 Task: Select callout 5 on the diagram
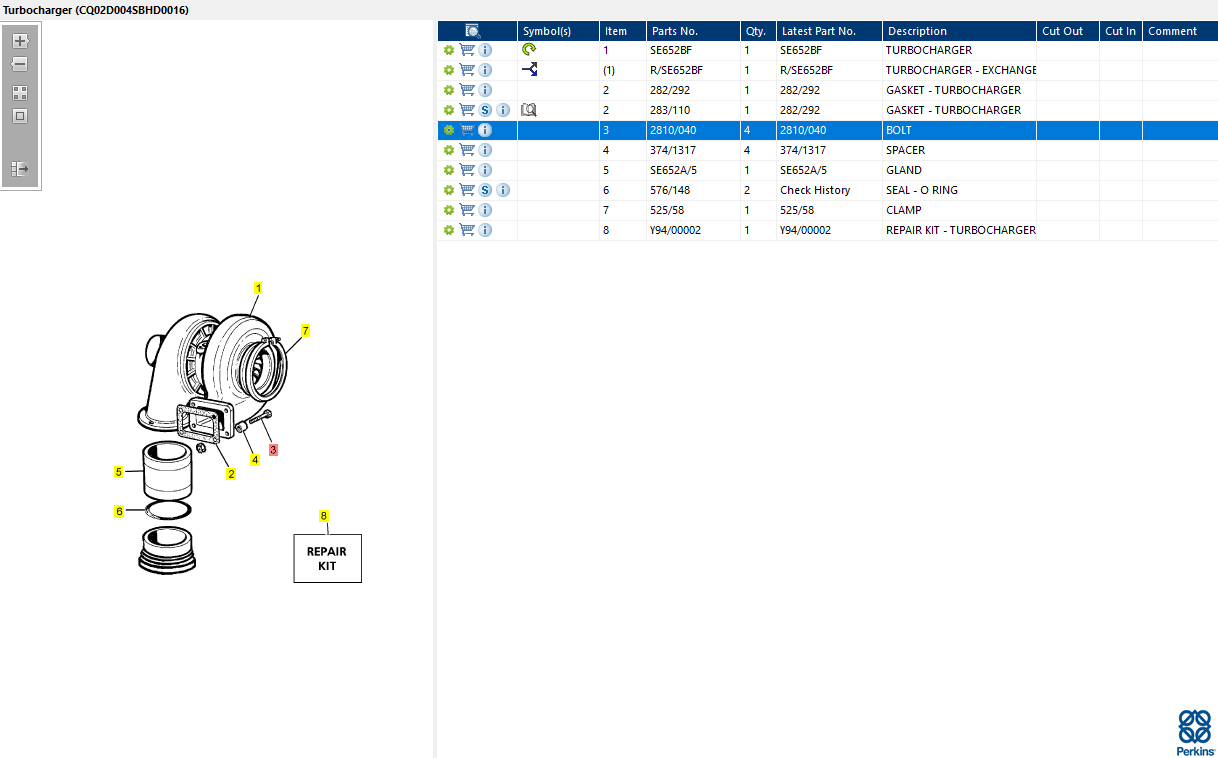coord(119,472)
